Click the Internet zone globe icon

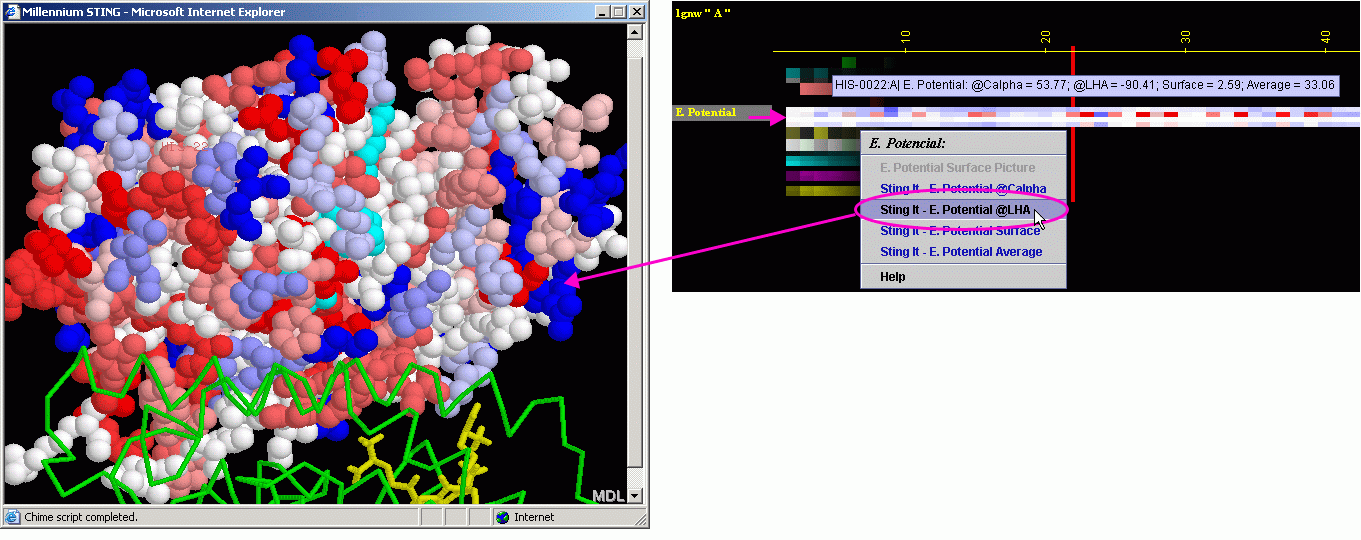tap(503, 517)
